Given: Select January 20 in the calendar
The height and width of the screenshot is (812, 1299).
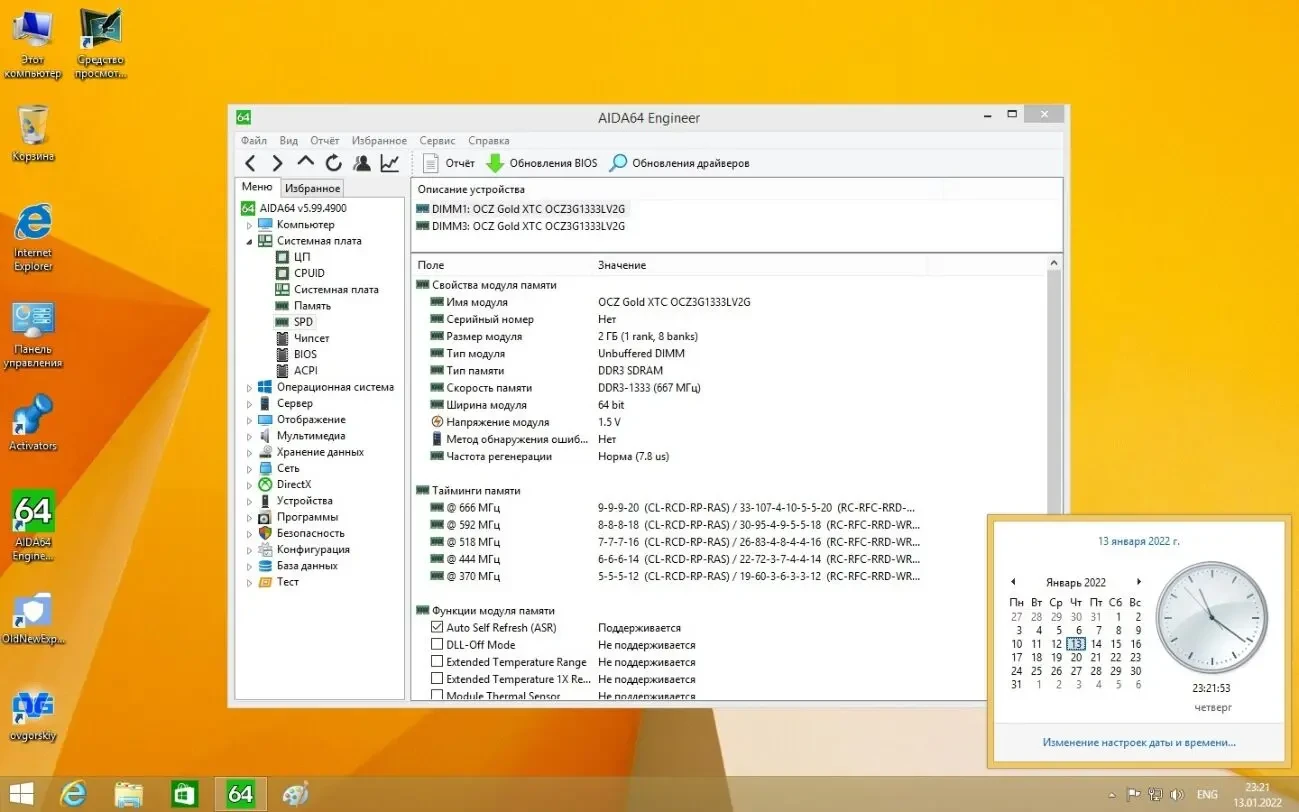Looking at the screenshot, I should 1076,657.
